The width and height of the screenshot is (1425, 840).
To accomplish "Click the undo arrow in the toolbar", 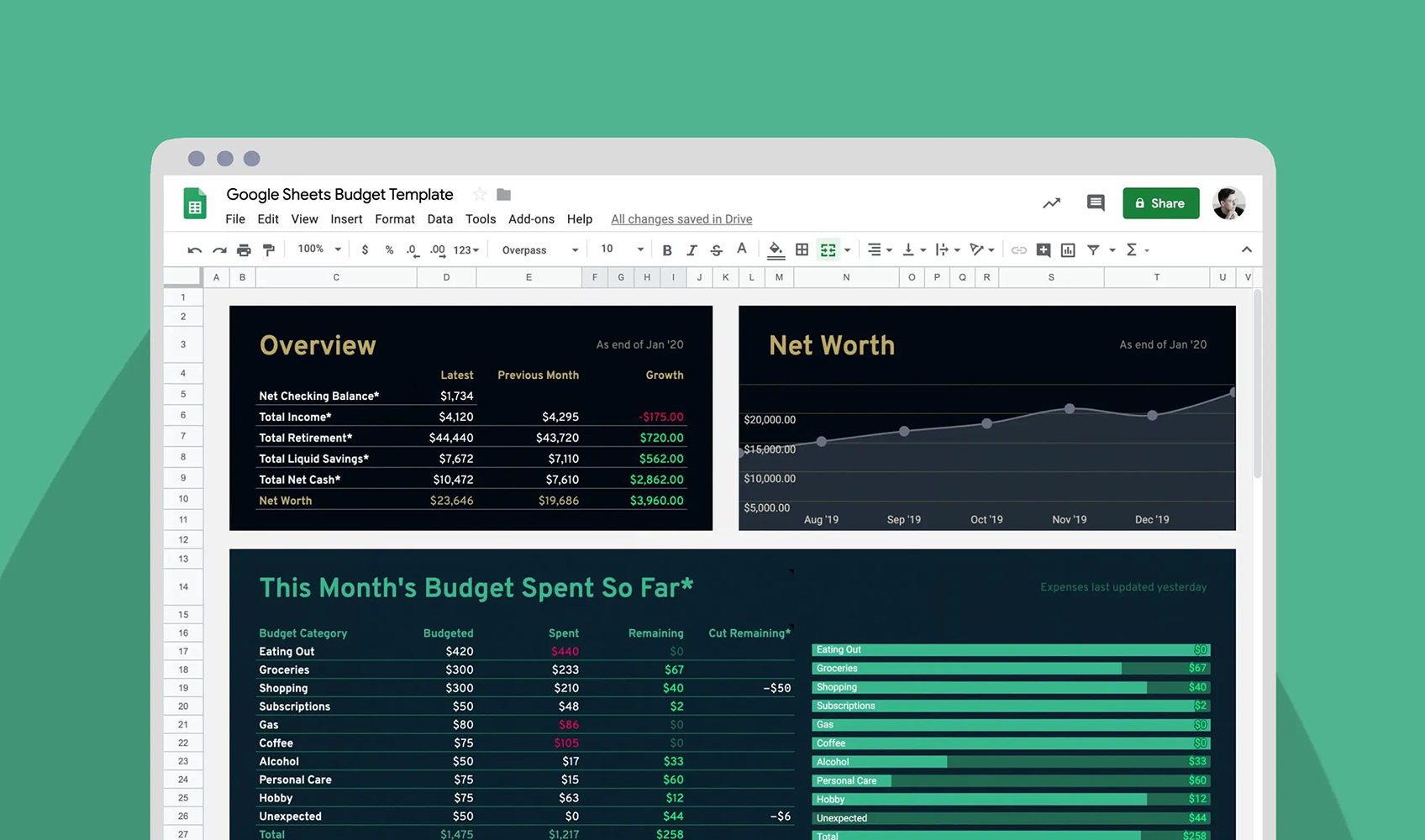I will coord(194,250).
